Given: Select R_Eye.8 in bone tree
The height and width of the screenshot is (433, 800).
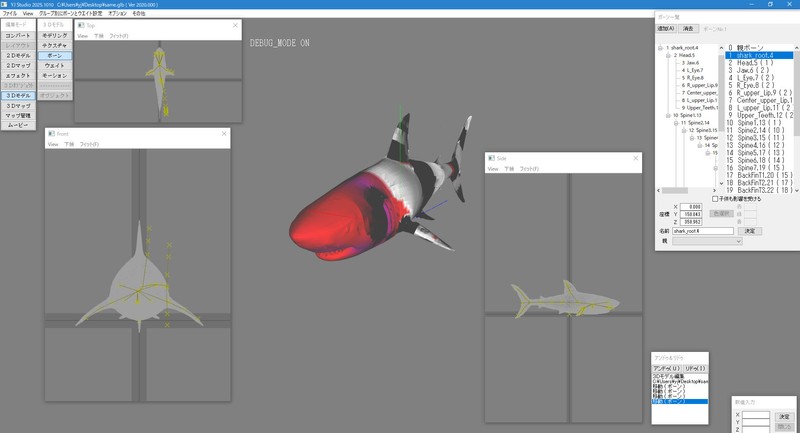Looking at the screenshot, I should (x=692, y=78).
